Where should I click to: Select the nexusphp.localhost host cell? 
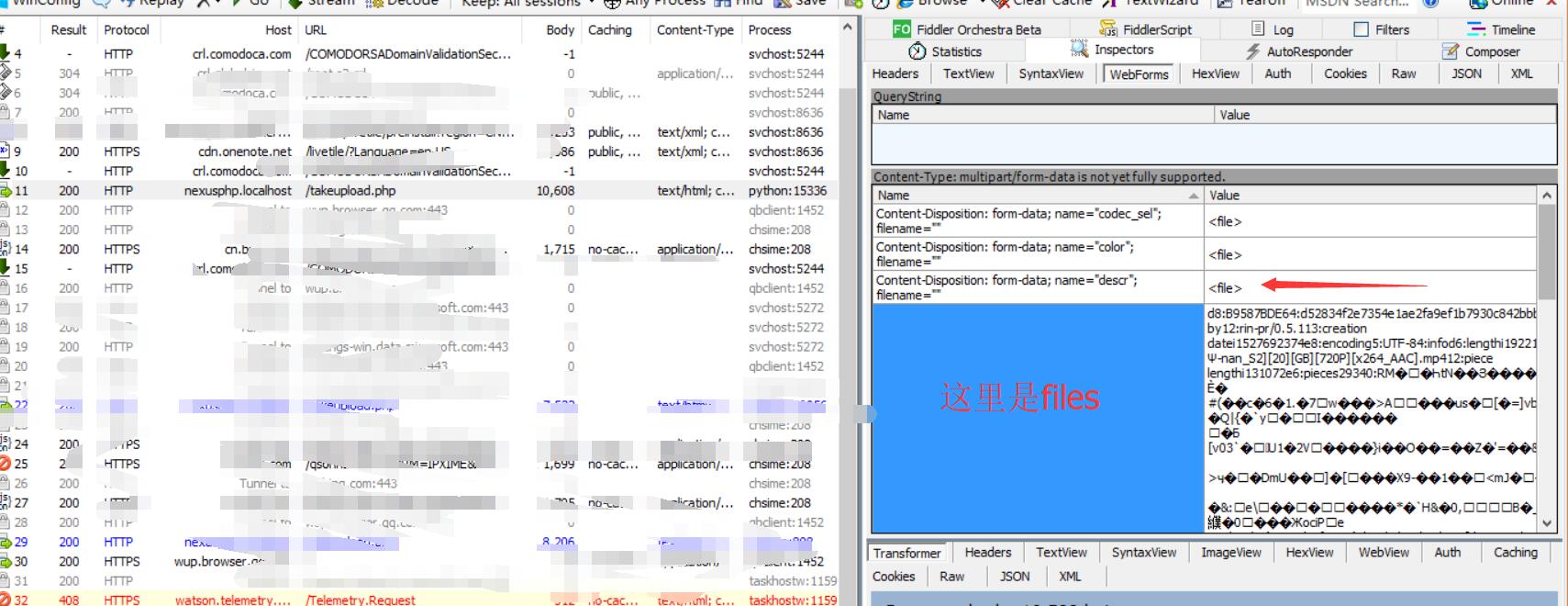(x=238, y=191)
